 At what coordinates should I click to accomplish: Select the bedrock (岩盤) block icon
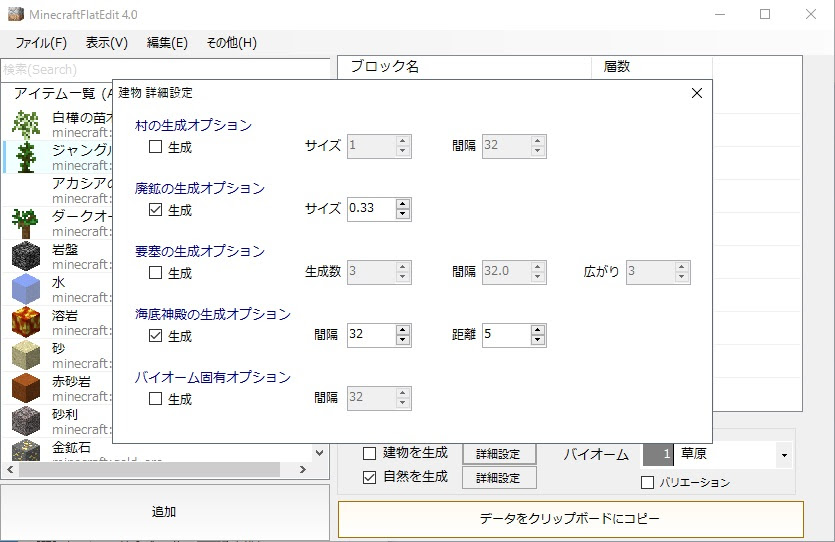26,256
